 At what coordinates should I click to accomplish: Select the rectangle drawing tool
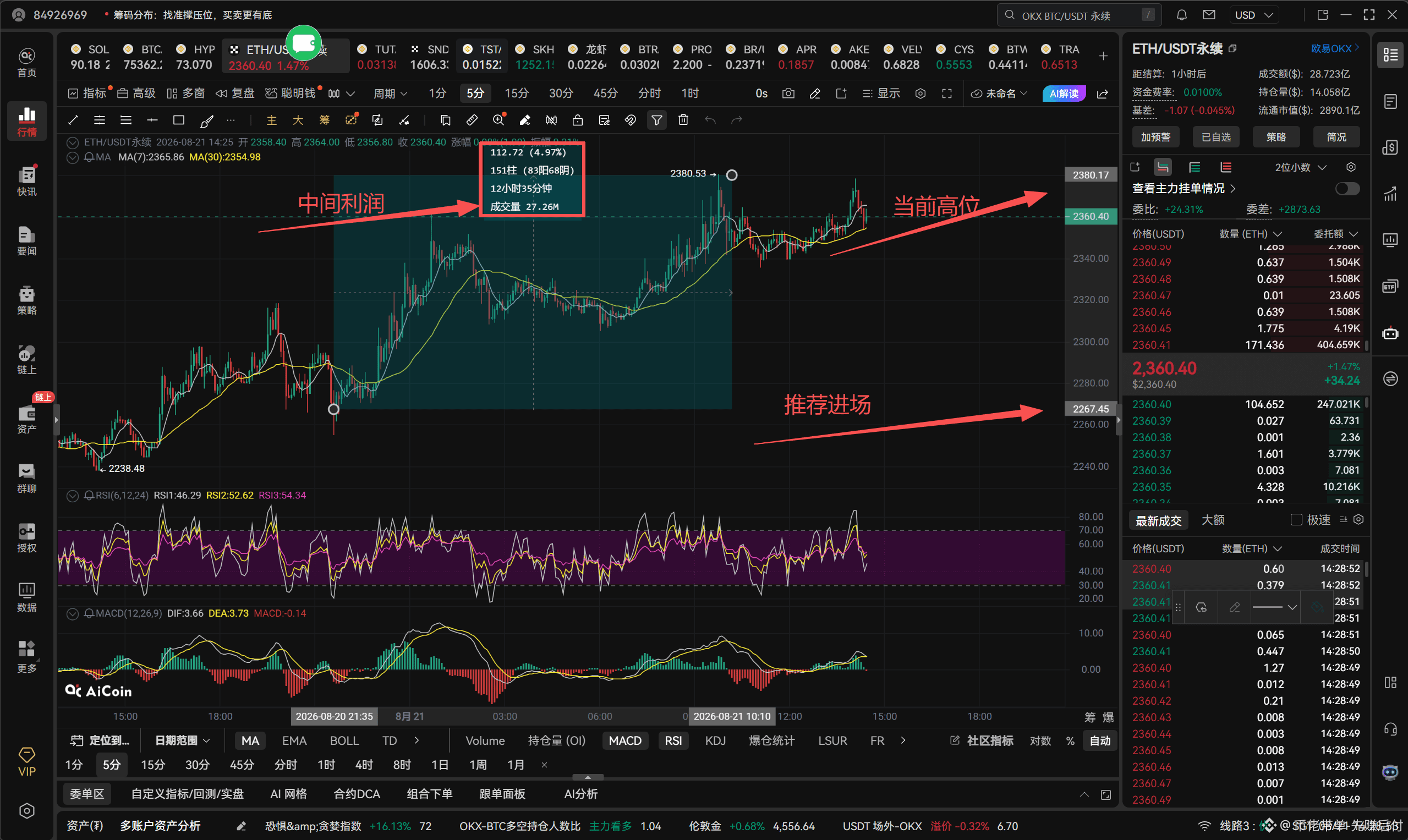tap(179, 120)
